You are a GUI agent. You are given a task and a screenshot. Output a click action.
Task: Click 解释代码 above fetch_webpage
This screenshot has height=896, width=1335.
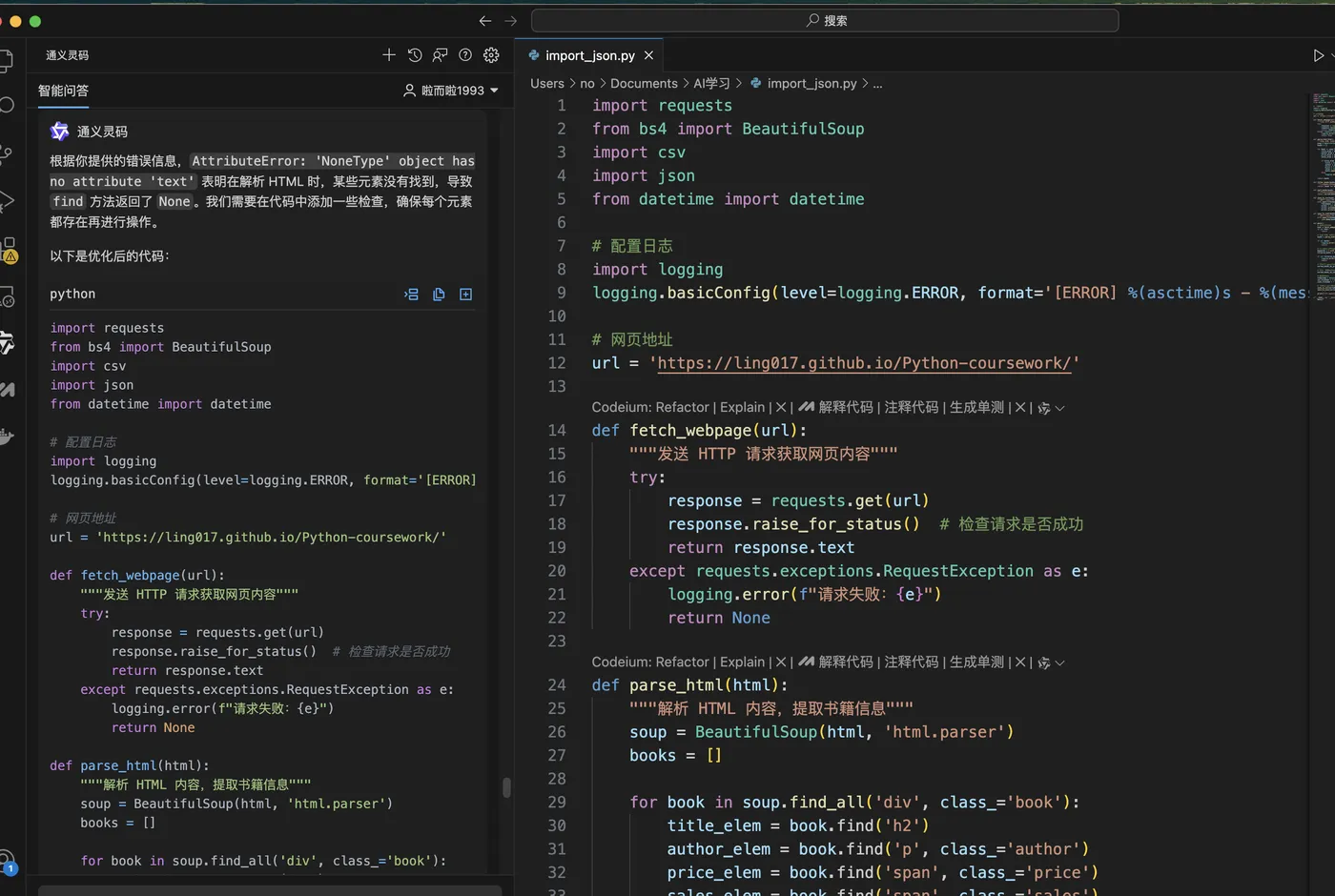coord(845,407)
